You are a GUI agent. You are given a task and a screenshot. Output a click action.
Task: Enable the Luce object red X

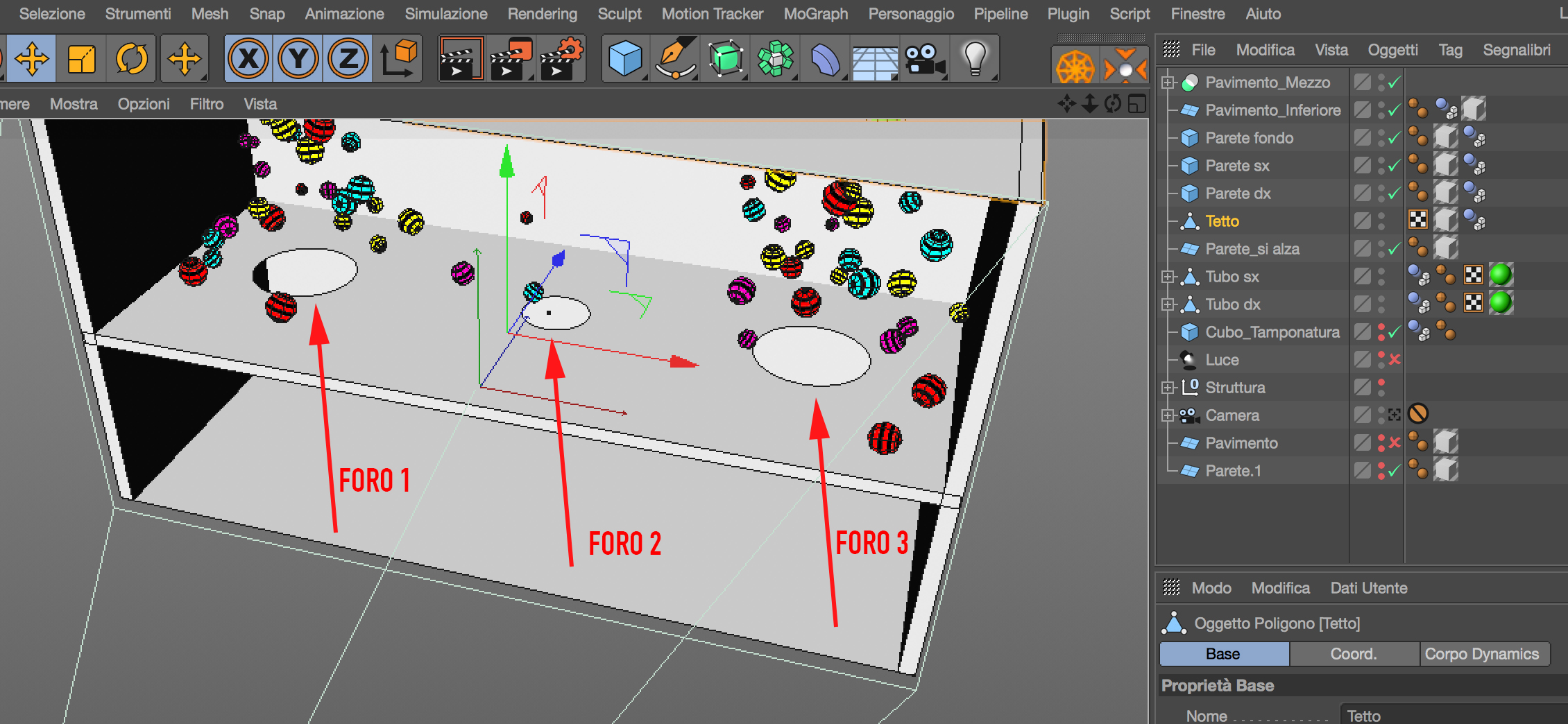[1395, 359]
